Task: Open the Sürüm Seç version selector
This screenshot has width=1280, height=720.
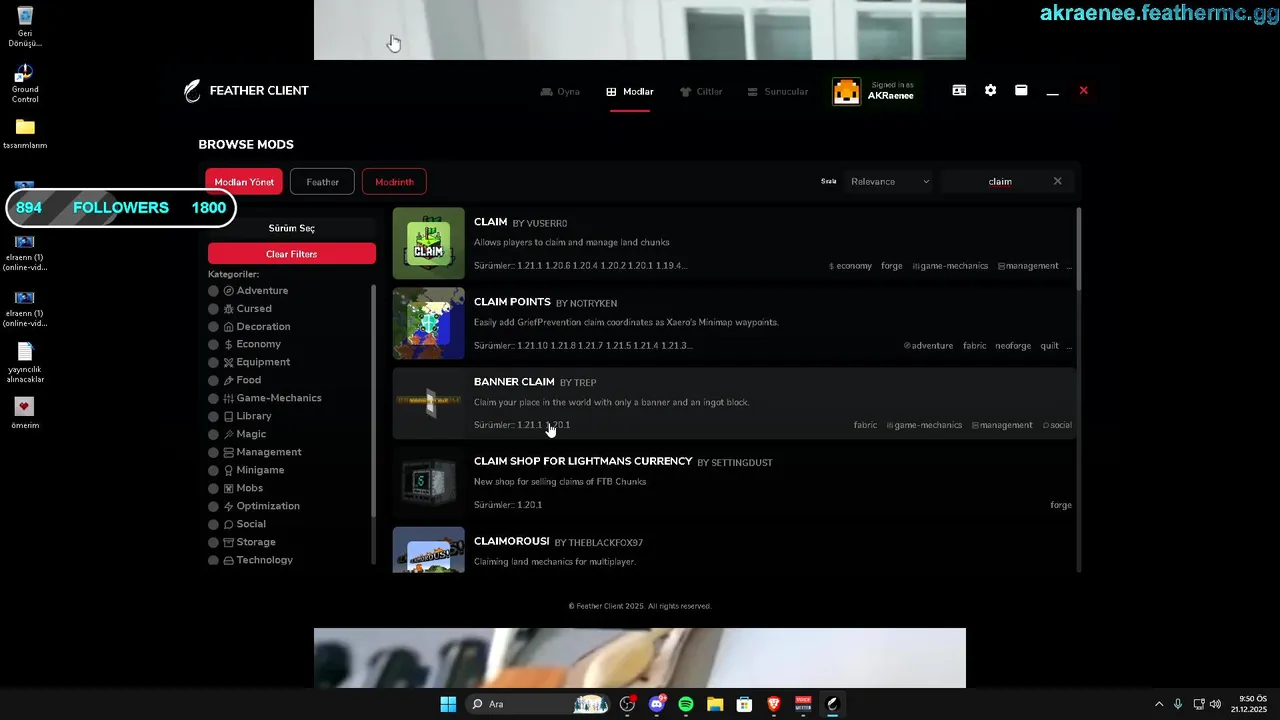Action: [291, 228]
